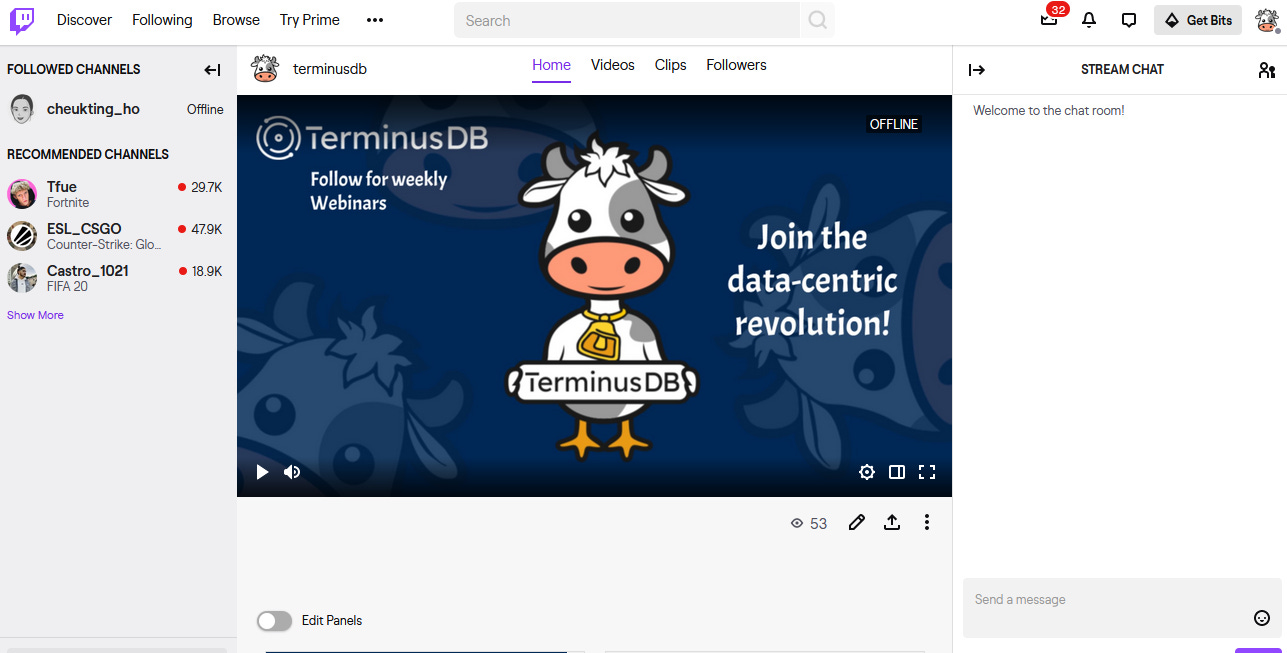This screenshot has width=1287, height=653.
Task: Click Show More under recommended channels
Action: coord(35,315)
